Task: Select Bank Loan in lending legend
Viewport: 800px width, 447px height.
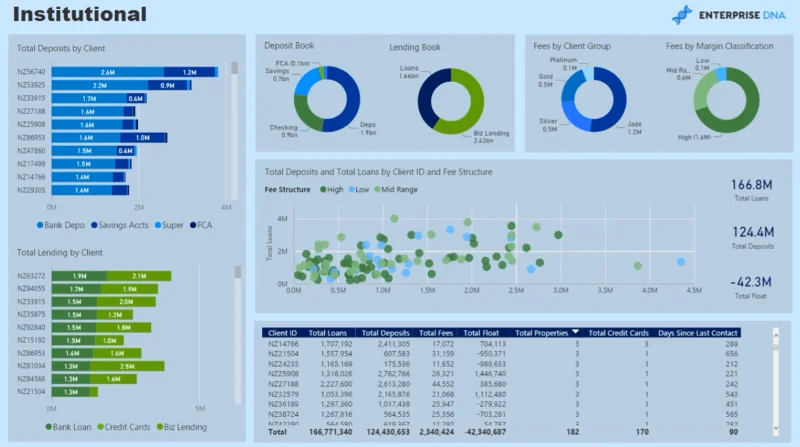Action: [68, 427]
